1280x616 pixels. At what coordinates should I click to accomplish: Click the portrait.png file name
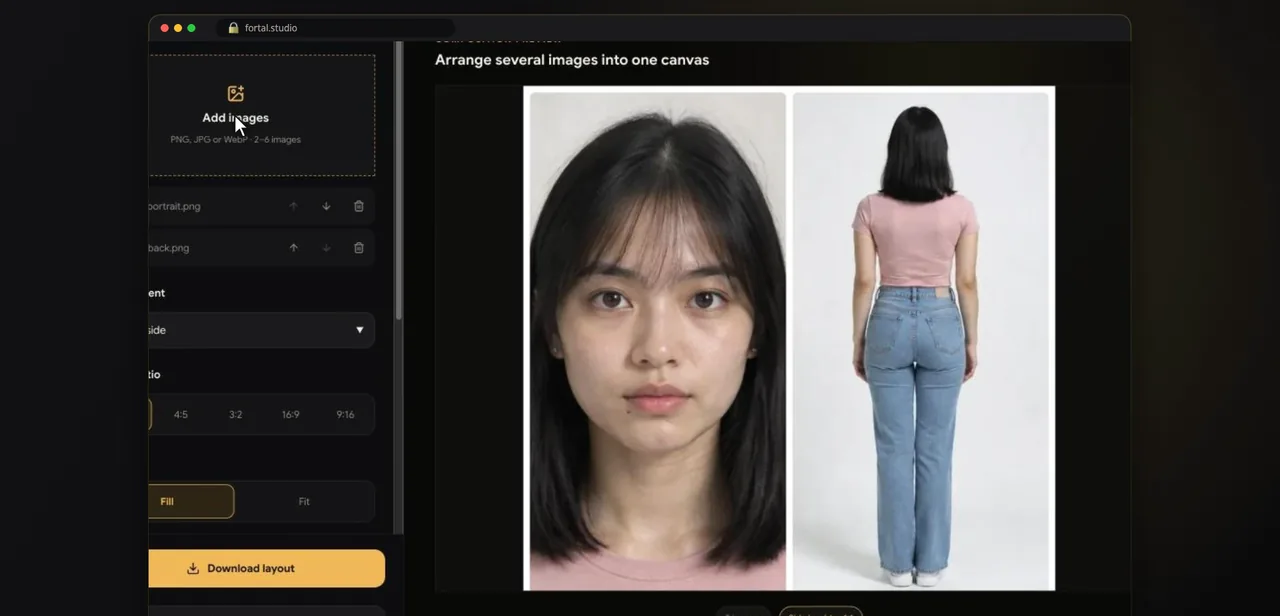pyautogui.click(x=174, y=206)
